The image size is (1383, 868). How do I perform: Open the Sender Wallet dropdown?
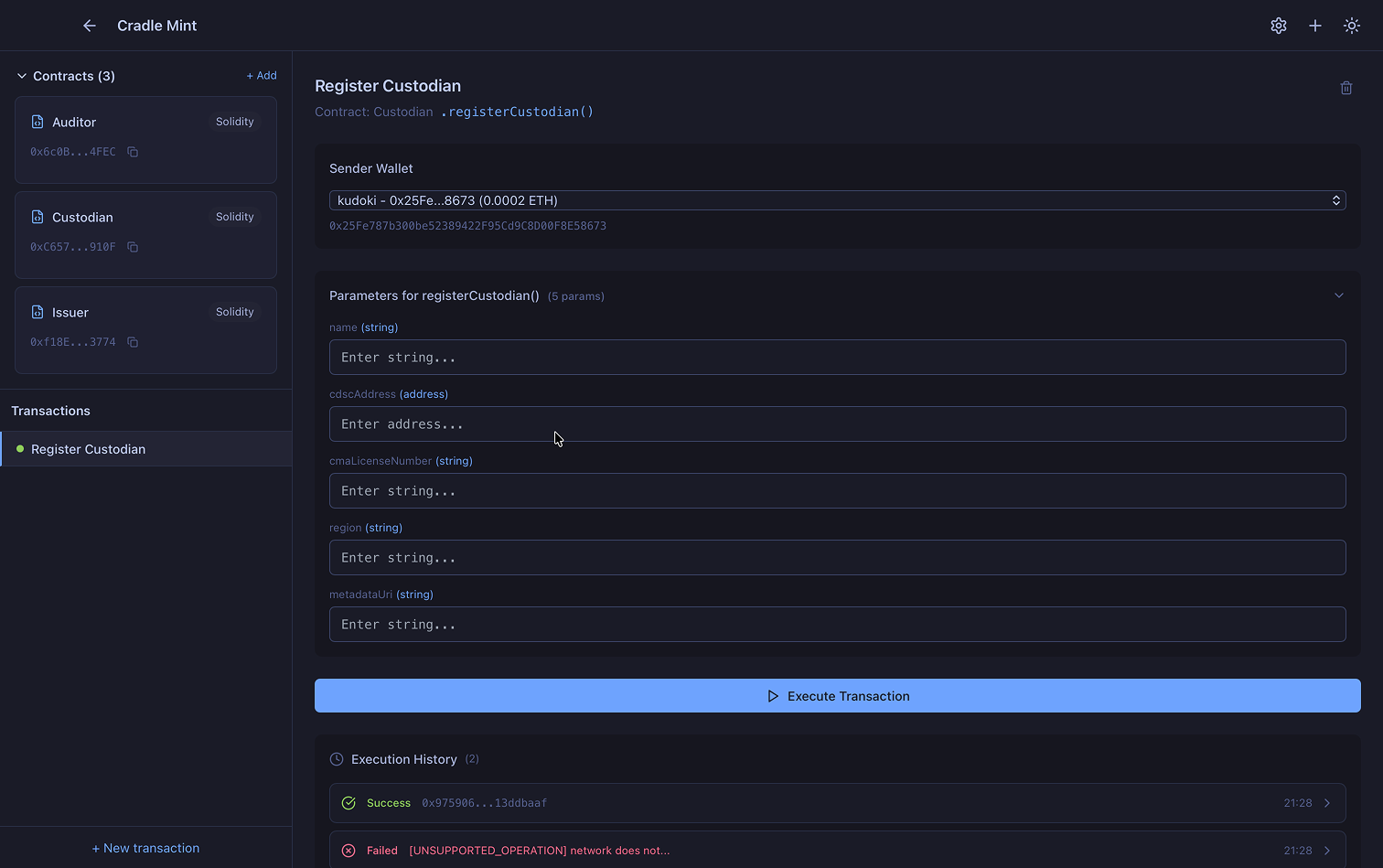837,199
